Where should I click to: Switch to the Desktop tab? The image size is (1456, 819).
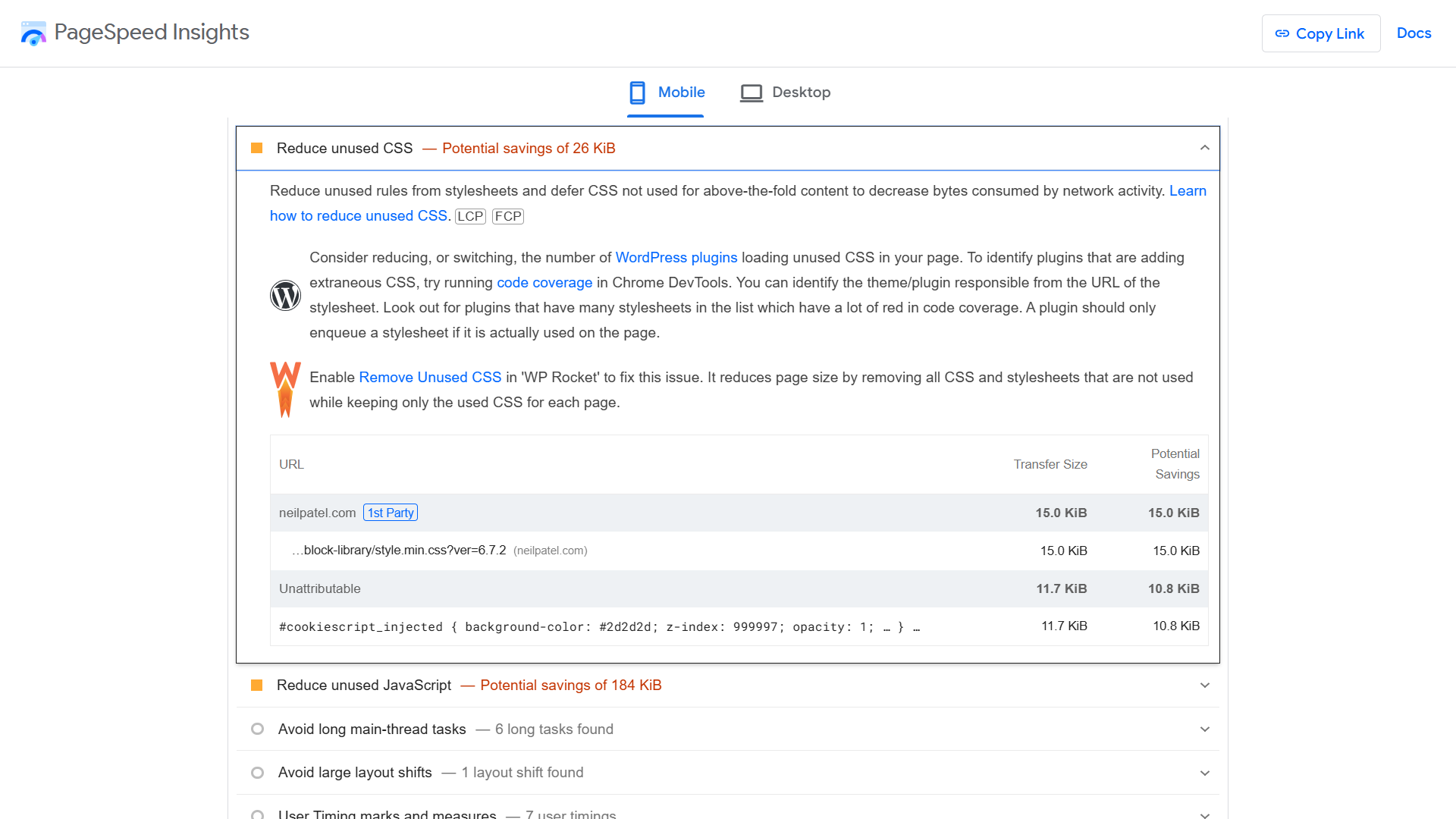click(786, 93)
